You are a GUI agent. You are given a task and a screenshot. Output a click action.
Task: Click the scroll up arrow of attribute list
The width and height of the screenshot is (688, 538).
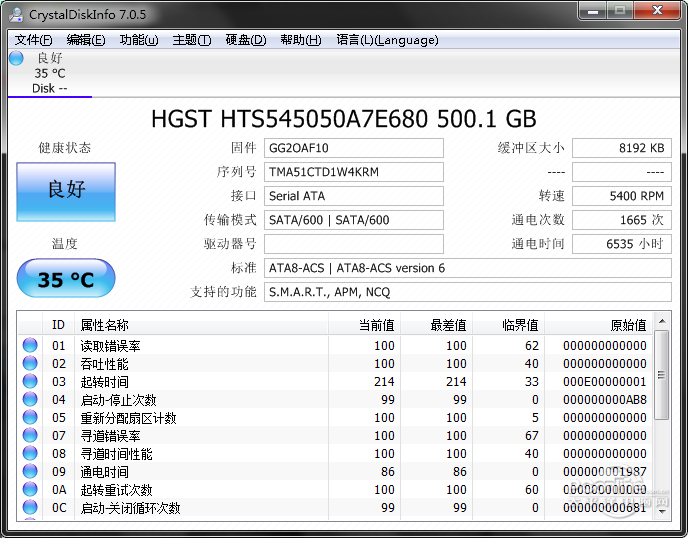coord(661,323)
